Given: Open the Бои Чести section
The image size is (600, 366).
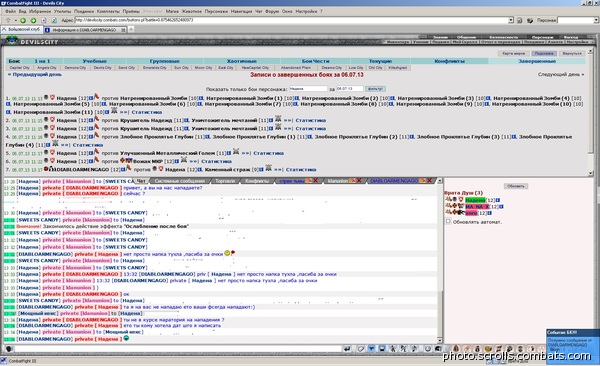Looking at the screenshot, I should coord(315,61).
